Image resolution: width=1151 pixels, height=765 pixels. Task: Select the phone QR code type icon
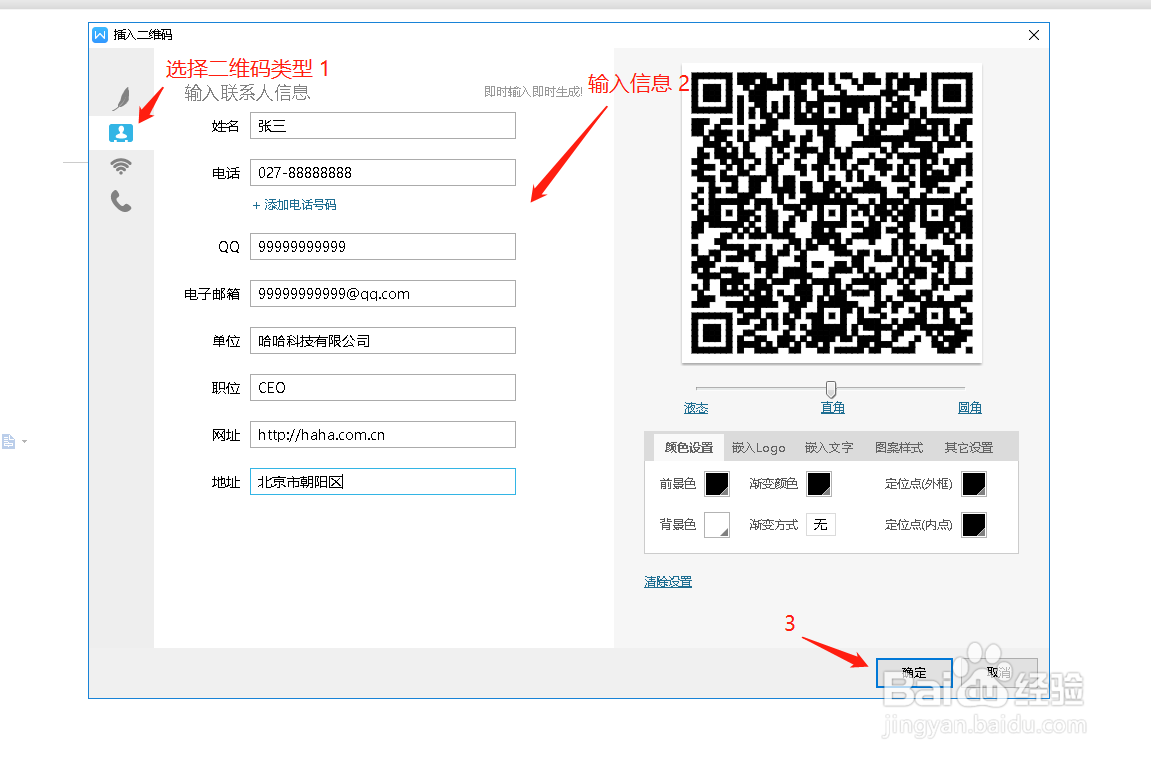121,200
